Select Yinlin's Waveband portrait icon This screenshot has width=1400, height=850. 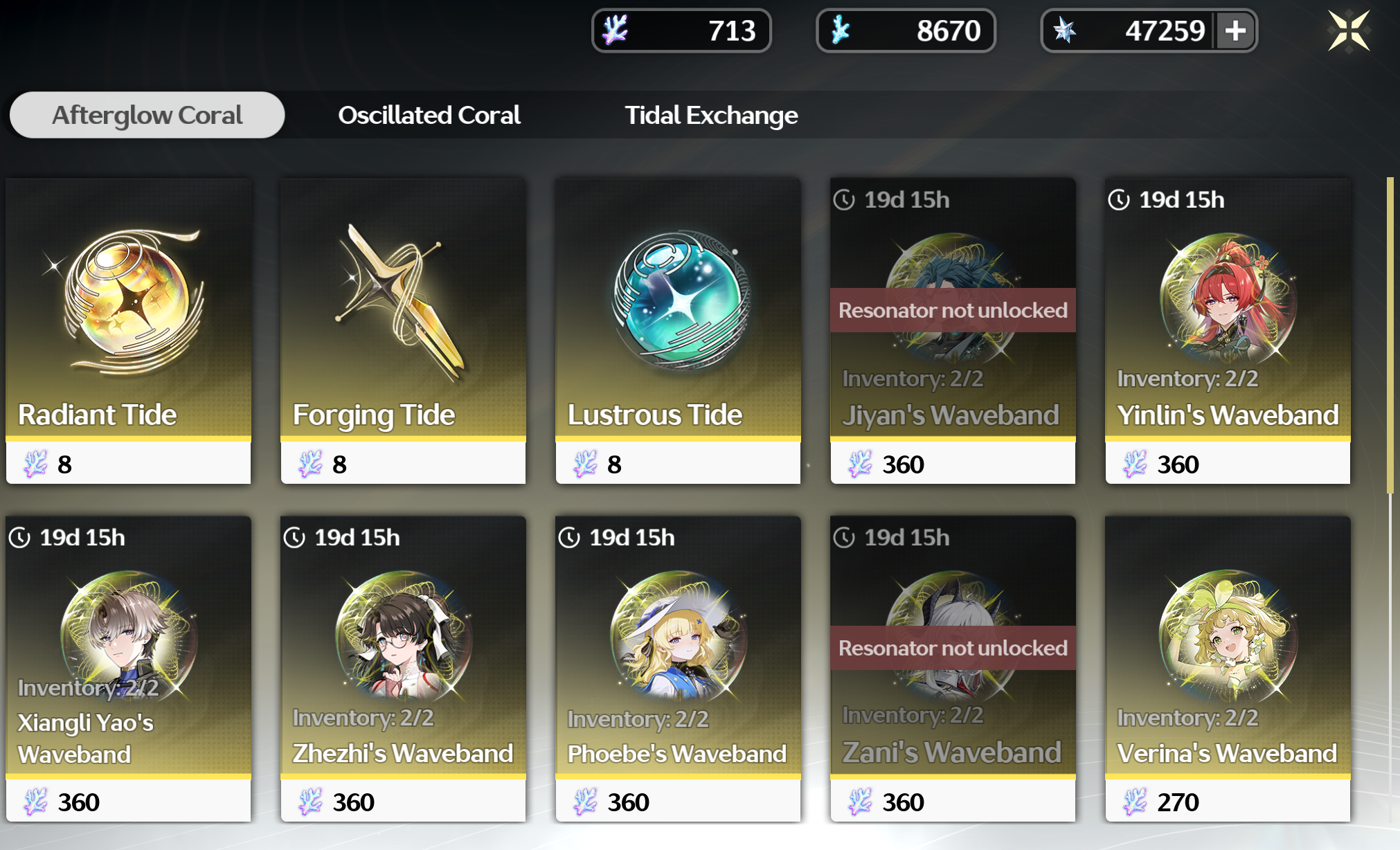click(x=1227, y=299)
